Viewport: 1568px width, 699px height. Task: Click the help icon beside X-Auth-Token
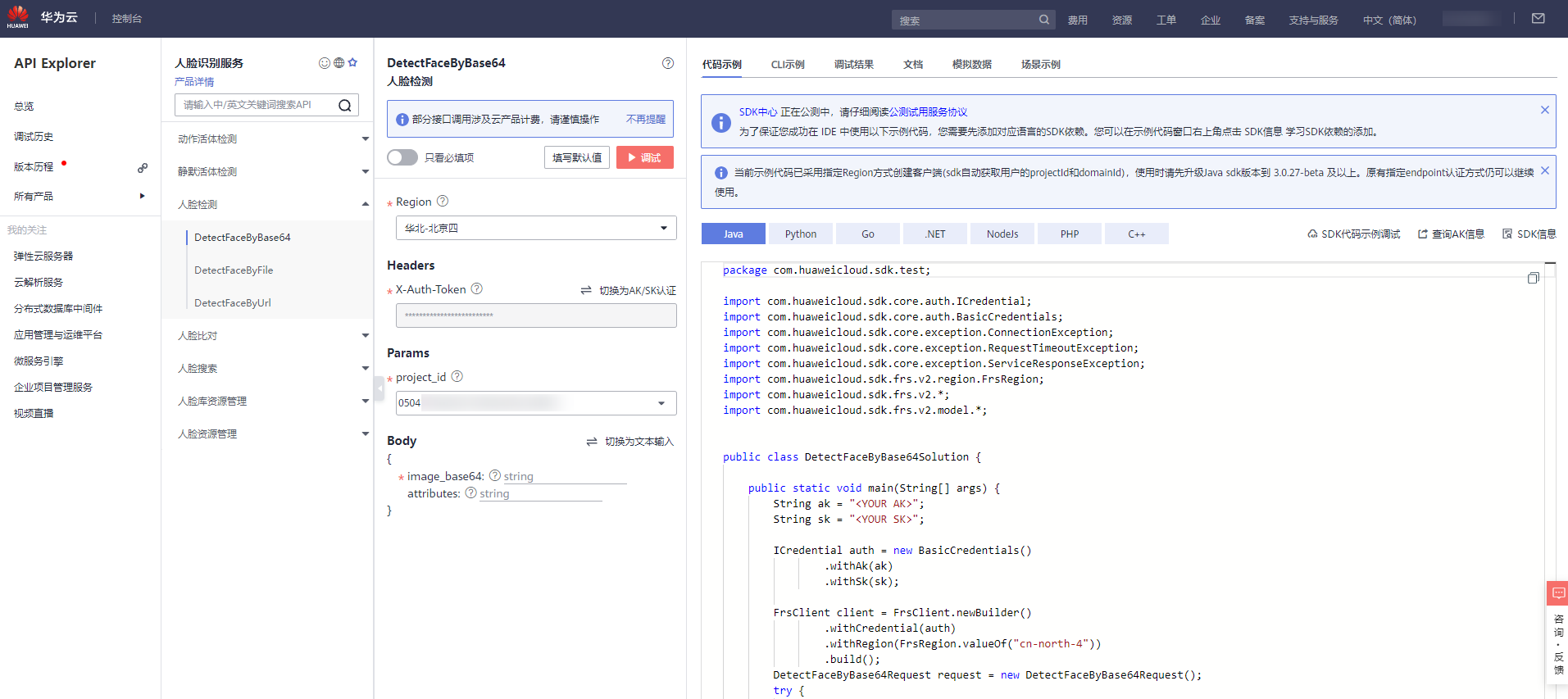point(477,288)
